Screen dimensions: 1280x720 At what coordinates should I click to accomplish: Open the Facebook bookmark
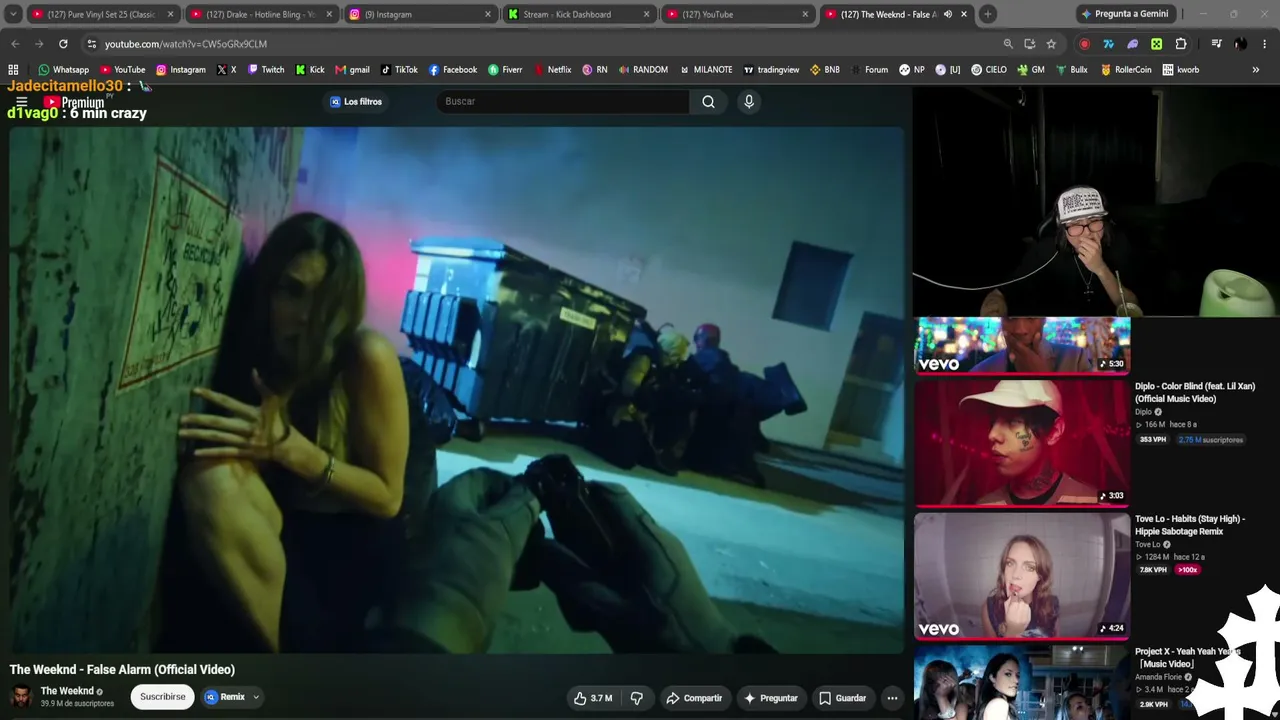[452, 70]
